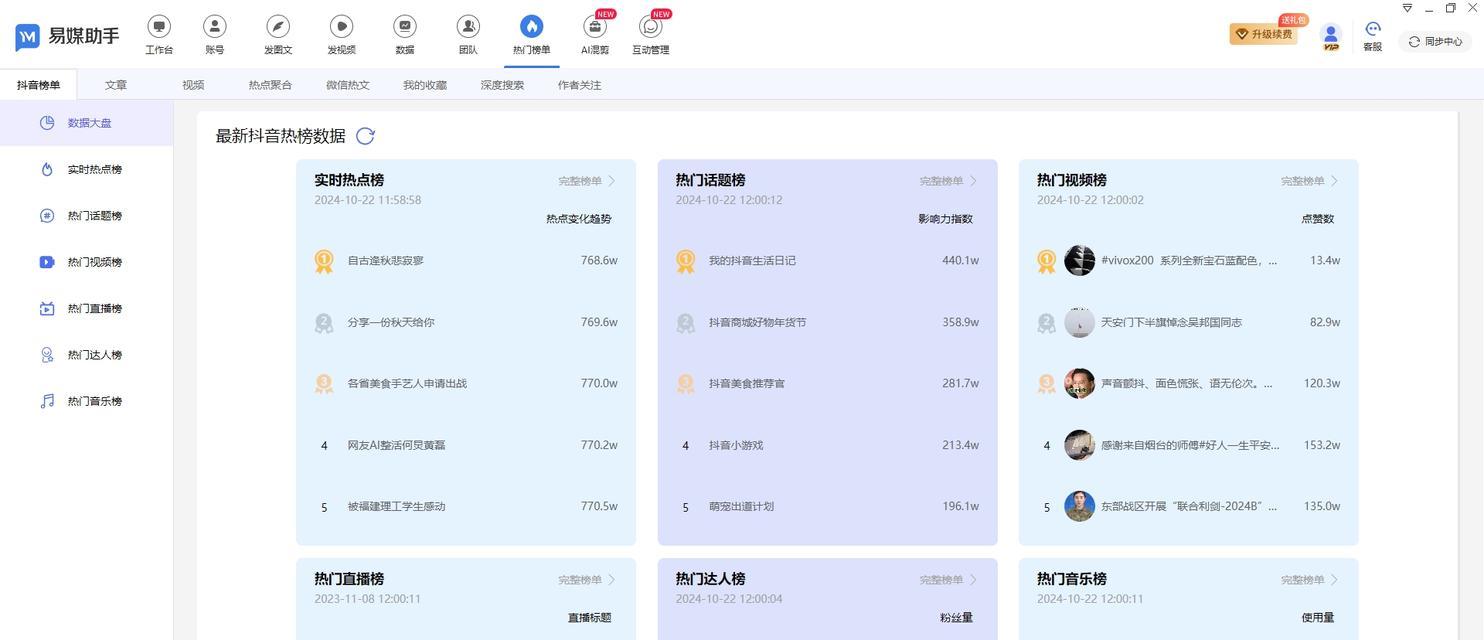The height and width of the screenshot is (640, 1484).
Task: Open the topic 我的抖音生活日记
Action: tap(752, 260)
